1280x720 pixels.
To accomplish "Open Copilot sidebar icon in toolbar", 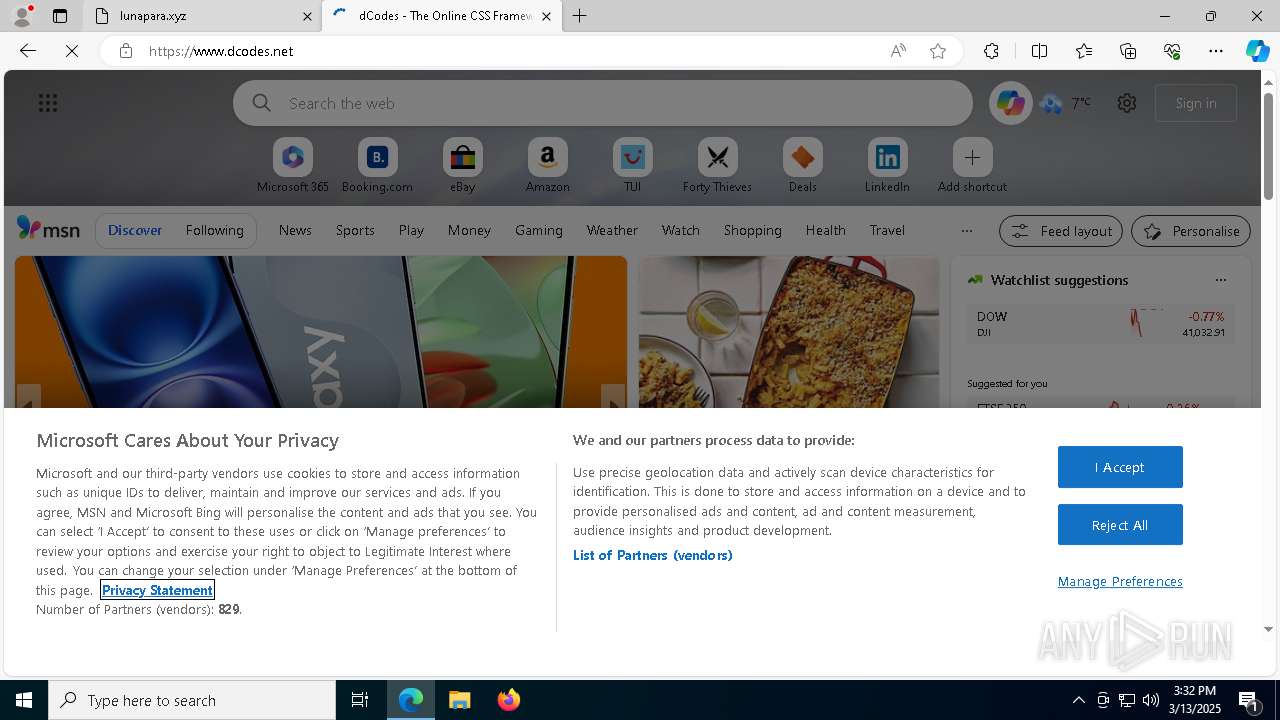I will click(x=1258, y=51).
